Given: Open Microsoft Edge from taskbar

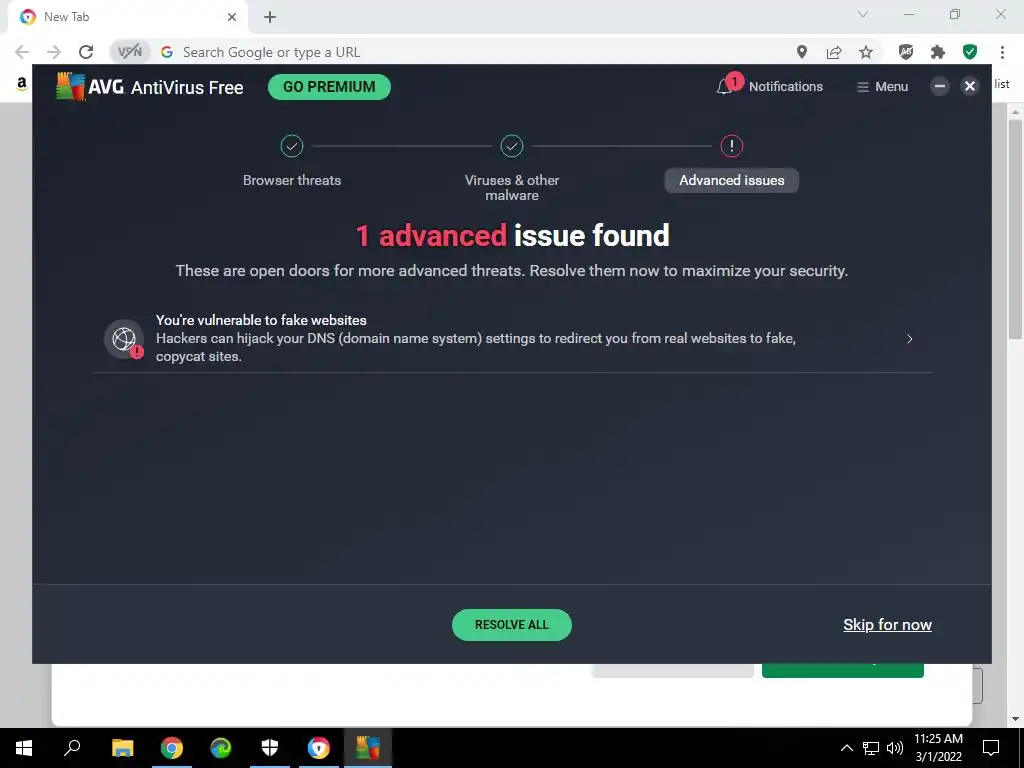Looking at the screenshot, I should [221, 748].
